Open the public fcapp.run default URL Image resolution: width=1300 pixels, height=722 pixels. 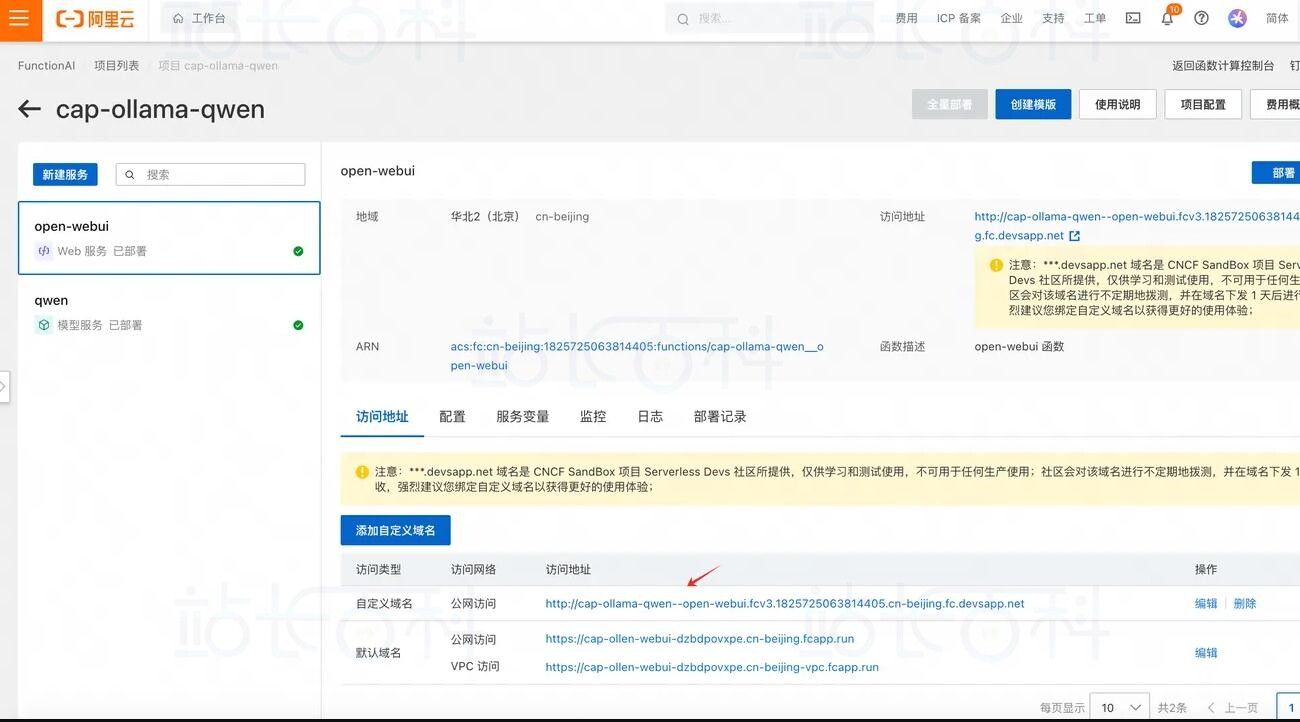[700, 638]
